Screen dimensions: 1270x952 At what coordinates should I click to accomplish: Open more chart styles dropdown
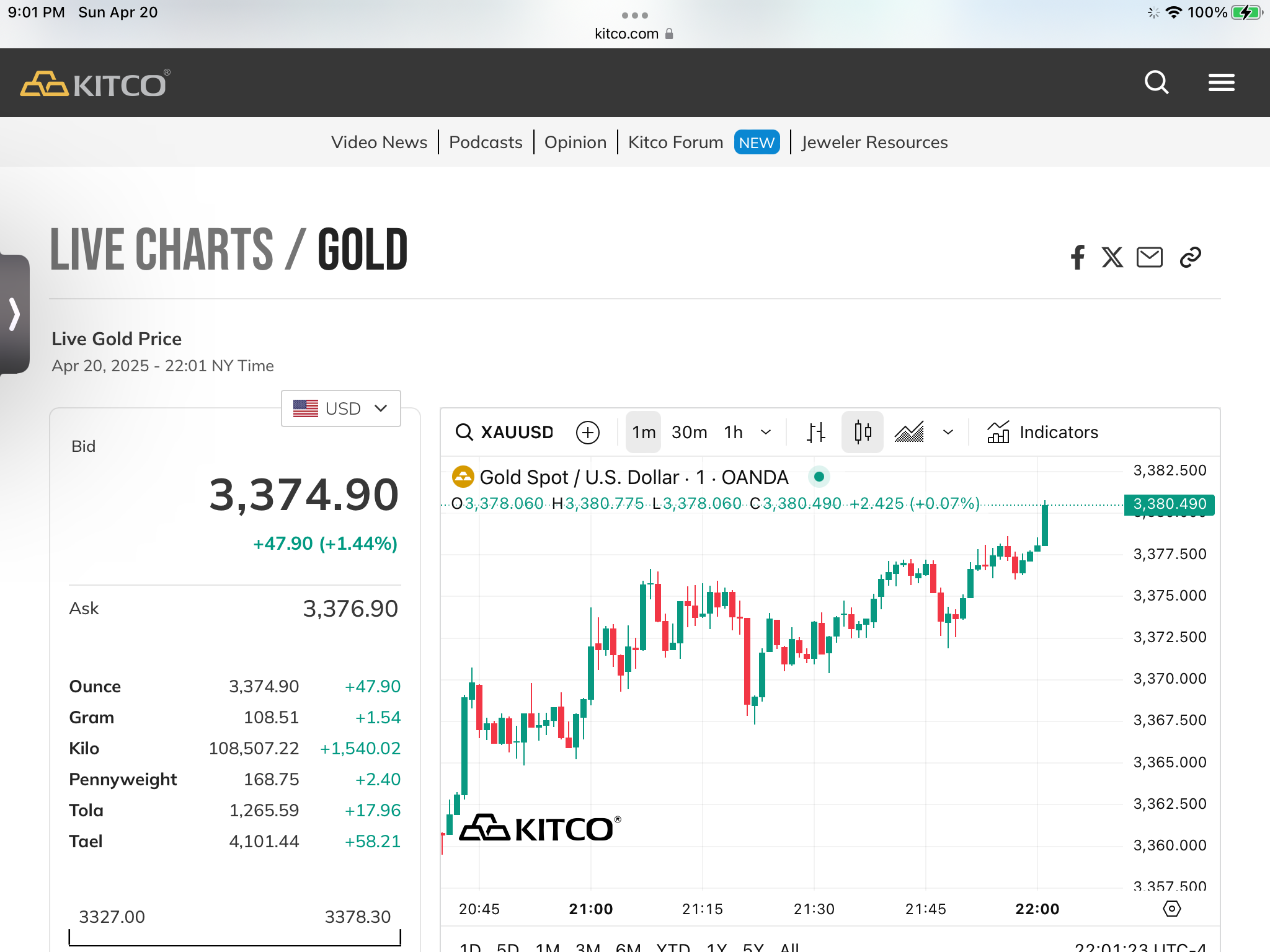point(948,432)
